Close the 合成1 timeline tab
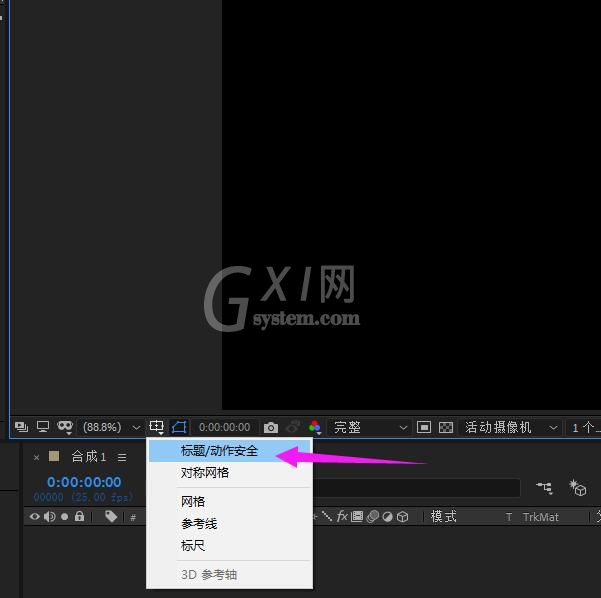 coord(36,457)
